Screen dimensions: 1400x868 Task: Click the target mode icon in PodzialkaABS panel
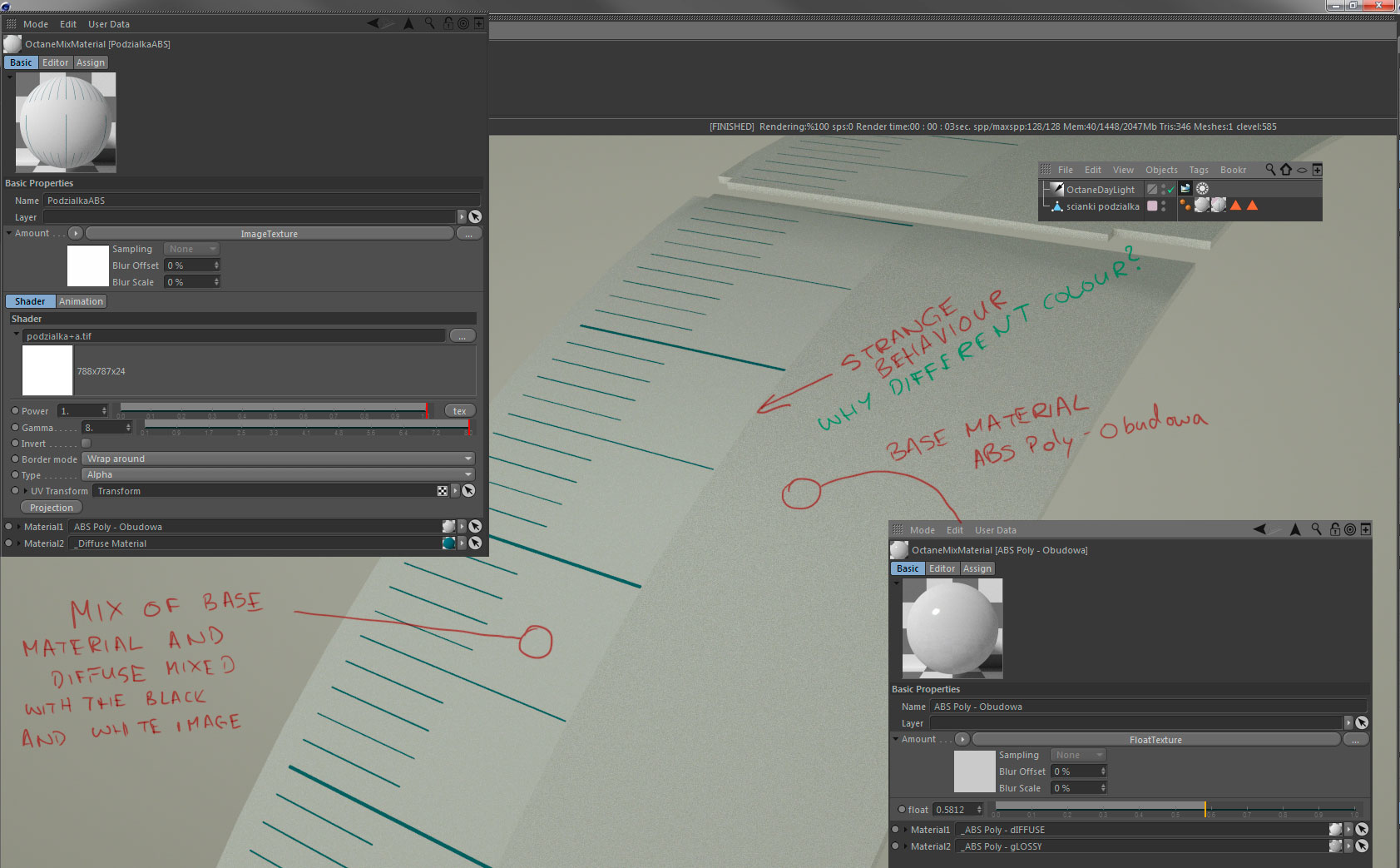pos(463,23)
